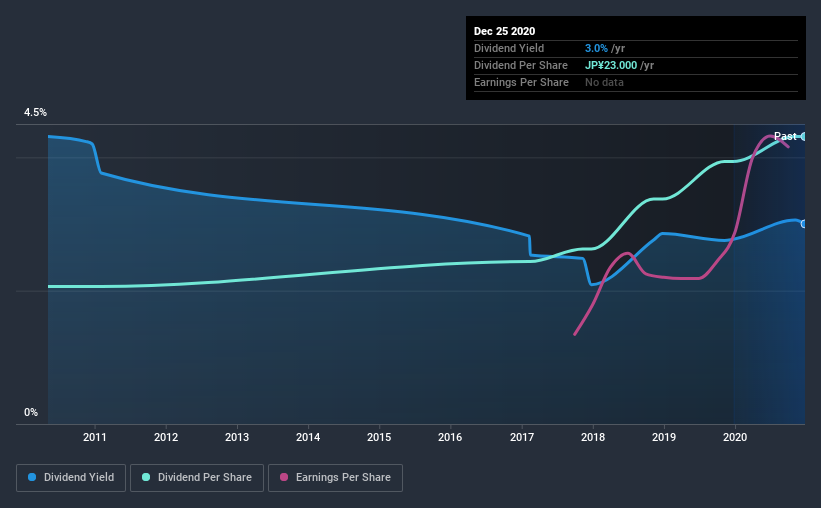Click the pink Earnings Per Share legend dot
The width and height of the screenshot is (821, 508).
[x=284, y=477]
